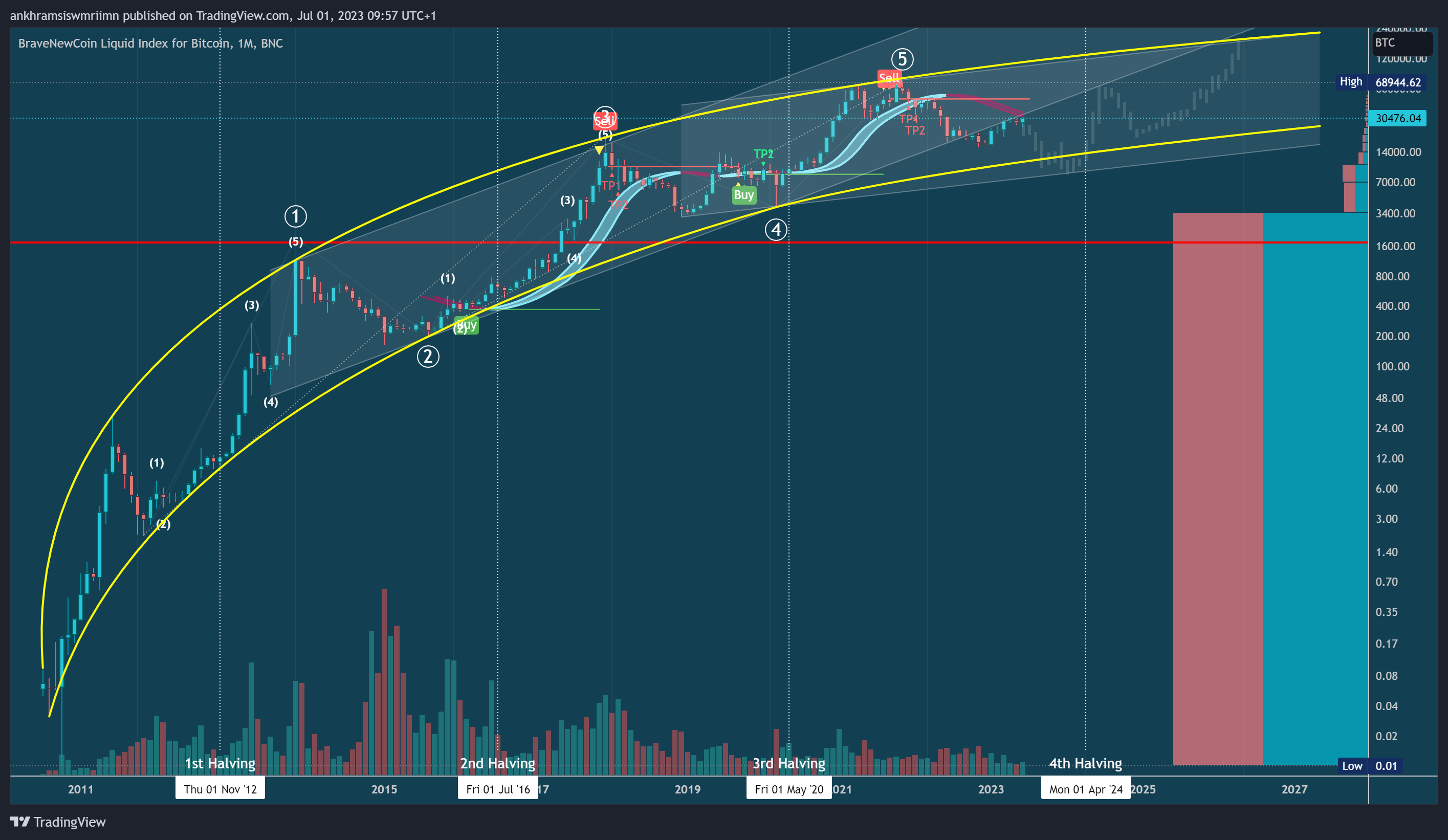Click the 200.00 price axis level
The height and width of the screenshot is (840, 1448).
(x=1392, y=336)
